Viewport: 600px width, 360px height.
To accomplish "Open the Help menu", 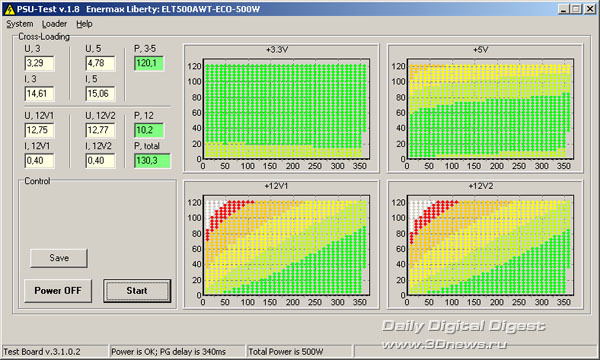I will [x=84, y=24].
